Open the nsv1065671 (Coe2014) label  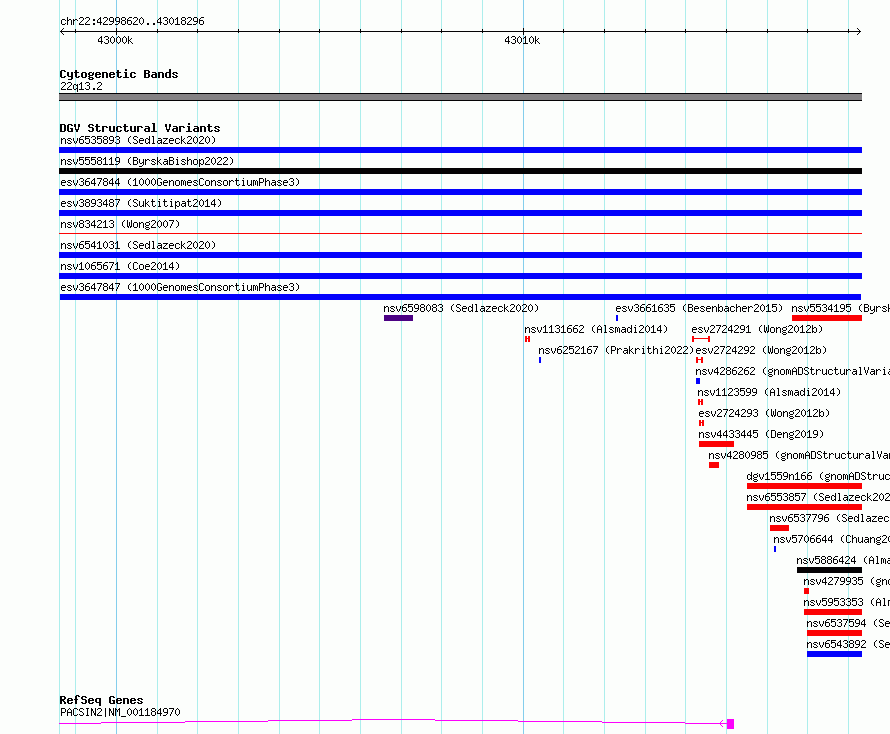click(120, 266)
